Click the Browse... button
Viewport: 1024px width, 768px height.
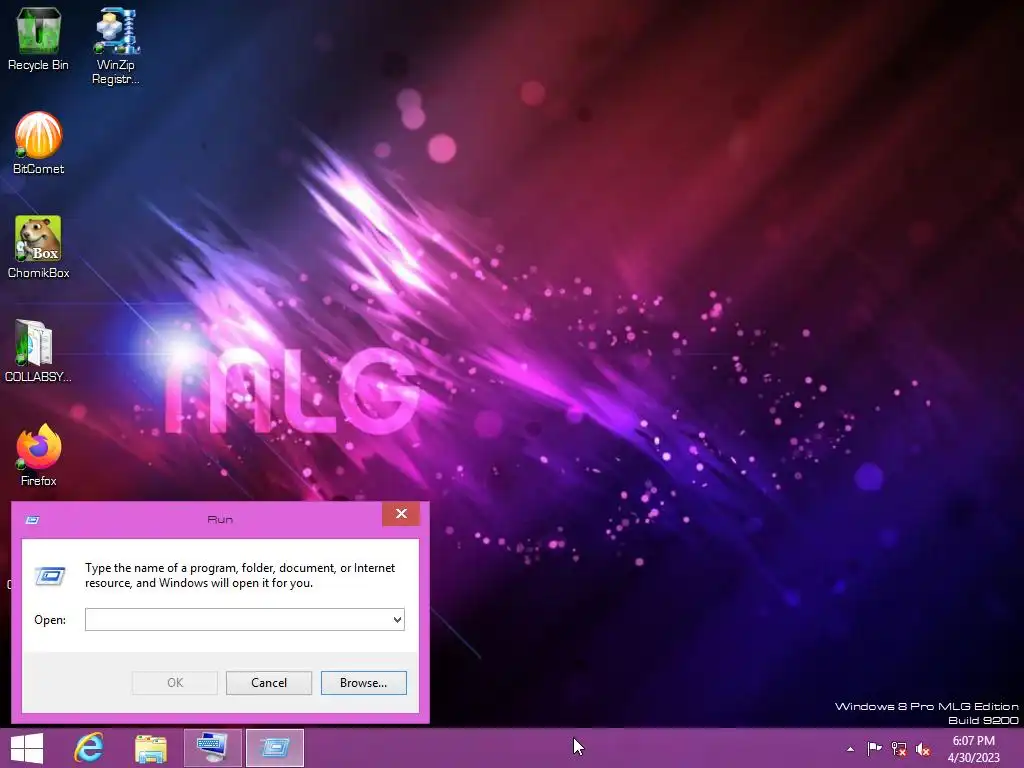(364, 683)
